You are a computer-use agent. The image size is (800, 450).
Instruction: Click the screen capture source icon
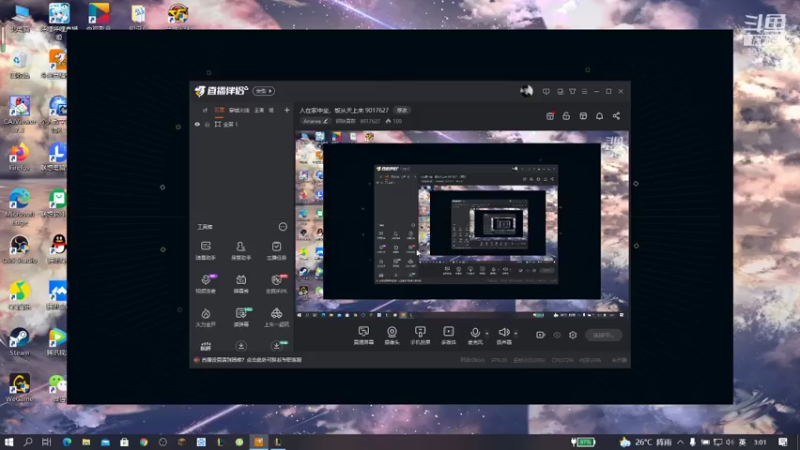point(364,332)
